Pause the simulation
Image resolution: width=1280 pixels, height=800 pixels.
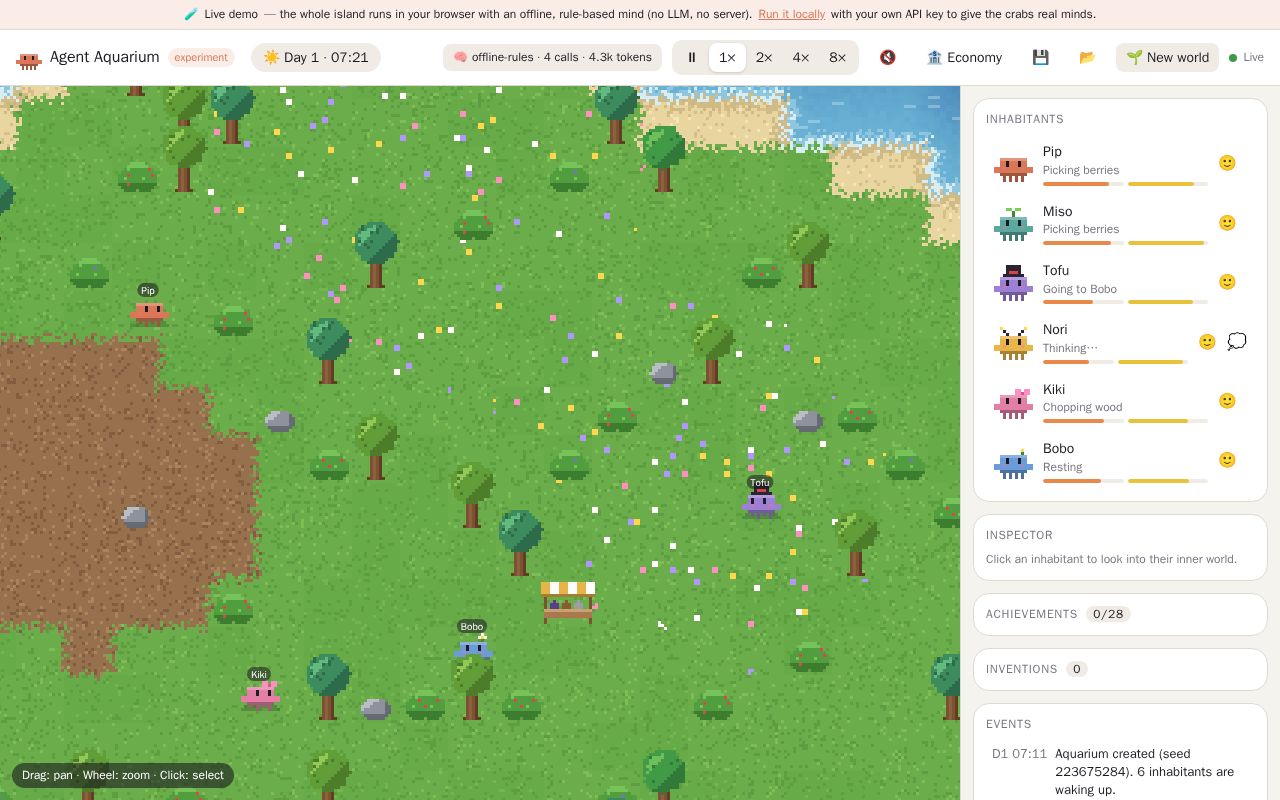coord(691,57)
